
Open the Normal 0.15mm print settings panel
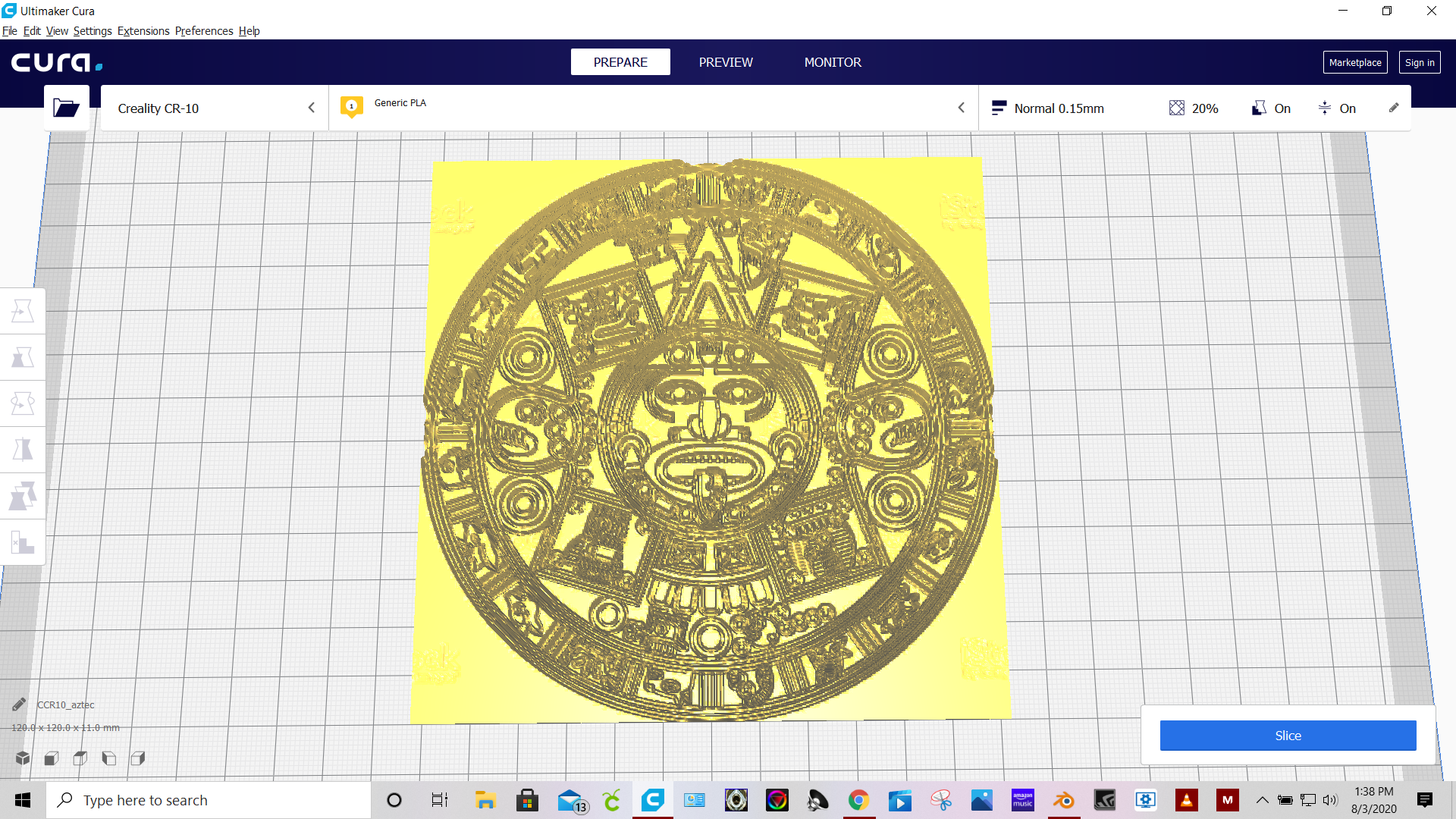(1194, 108)
